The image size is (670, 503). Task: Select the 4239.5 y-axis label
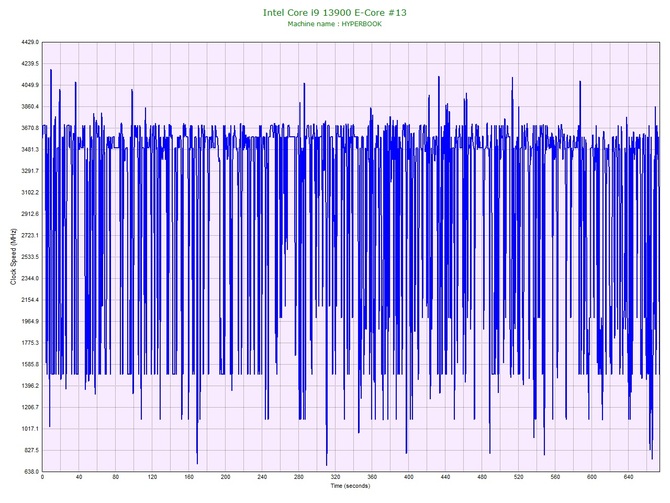pyautogui.click(x=30, y=63)
